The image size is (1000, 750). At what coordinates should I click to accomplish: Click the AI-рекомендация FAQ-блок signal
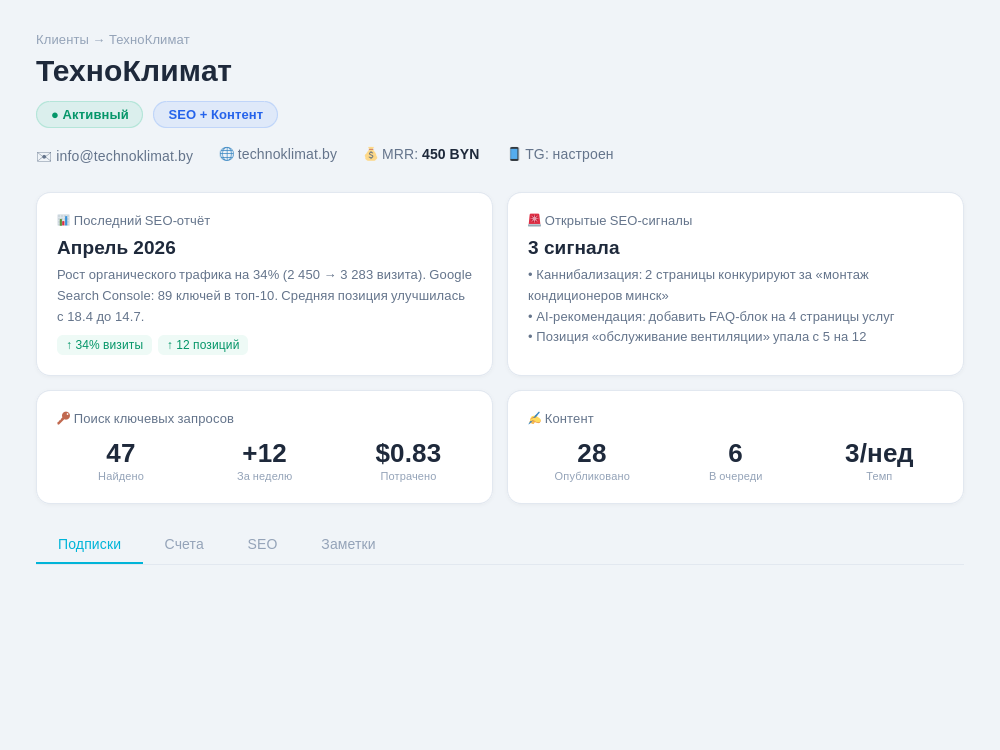pyautogui.click(x=711, y=316)
